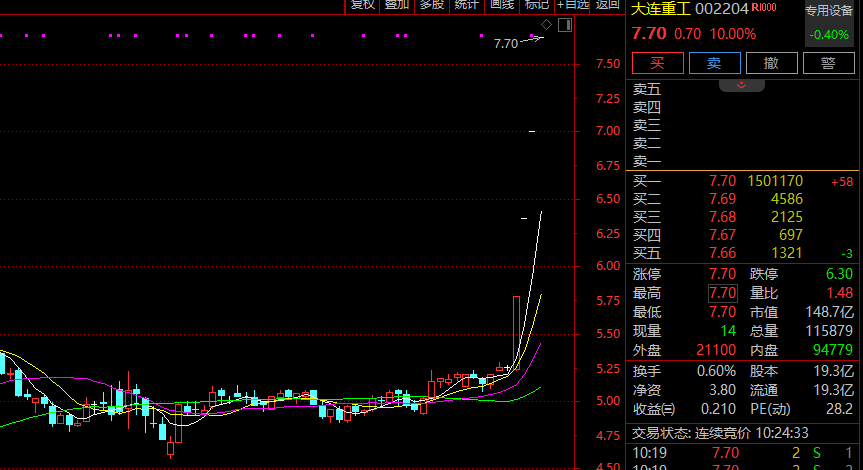Click the 5.00 price axis label
This screenshot has height=470, width=863.
coord(608,401)
